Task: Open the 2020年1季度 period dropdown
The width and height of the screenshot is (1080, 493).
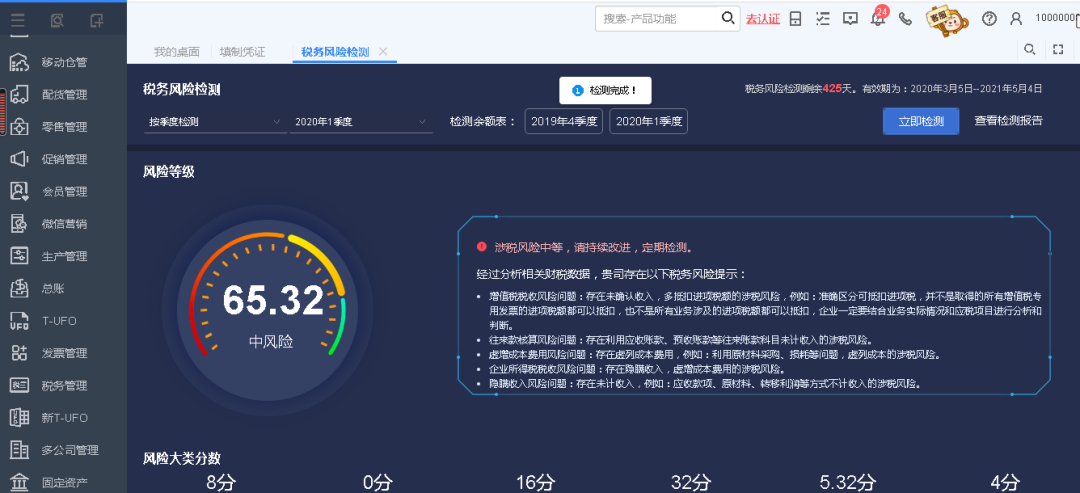Action: (x=360, y=122)
